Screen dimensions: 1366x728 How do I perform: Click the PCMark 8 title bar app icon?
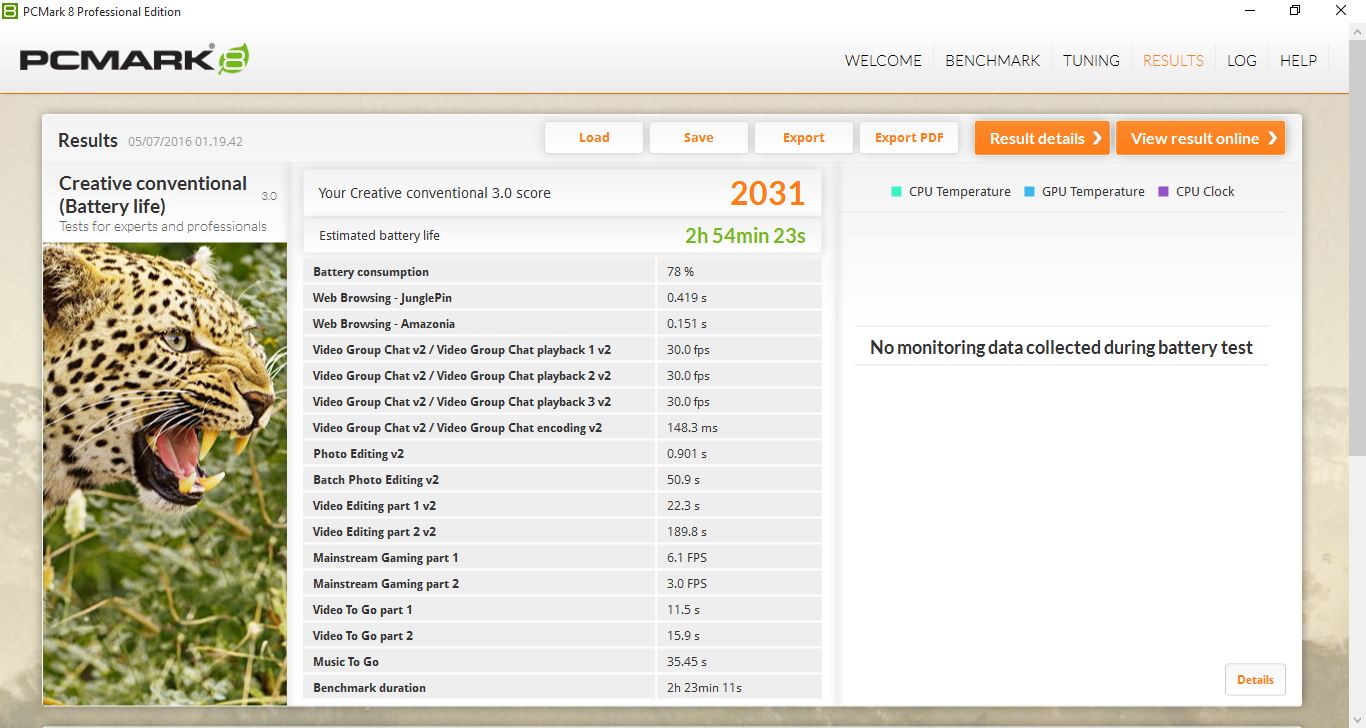10,11
